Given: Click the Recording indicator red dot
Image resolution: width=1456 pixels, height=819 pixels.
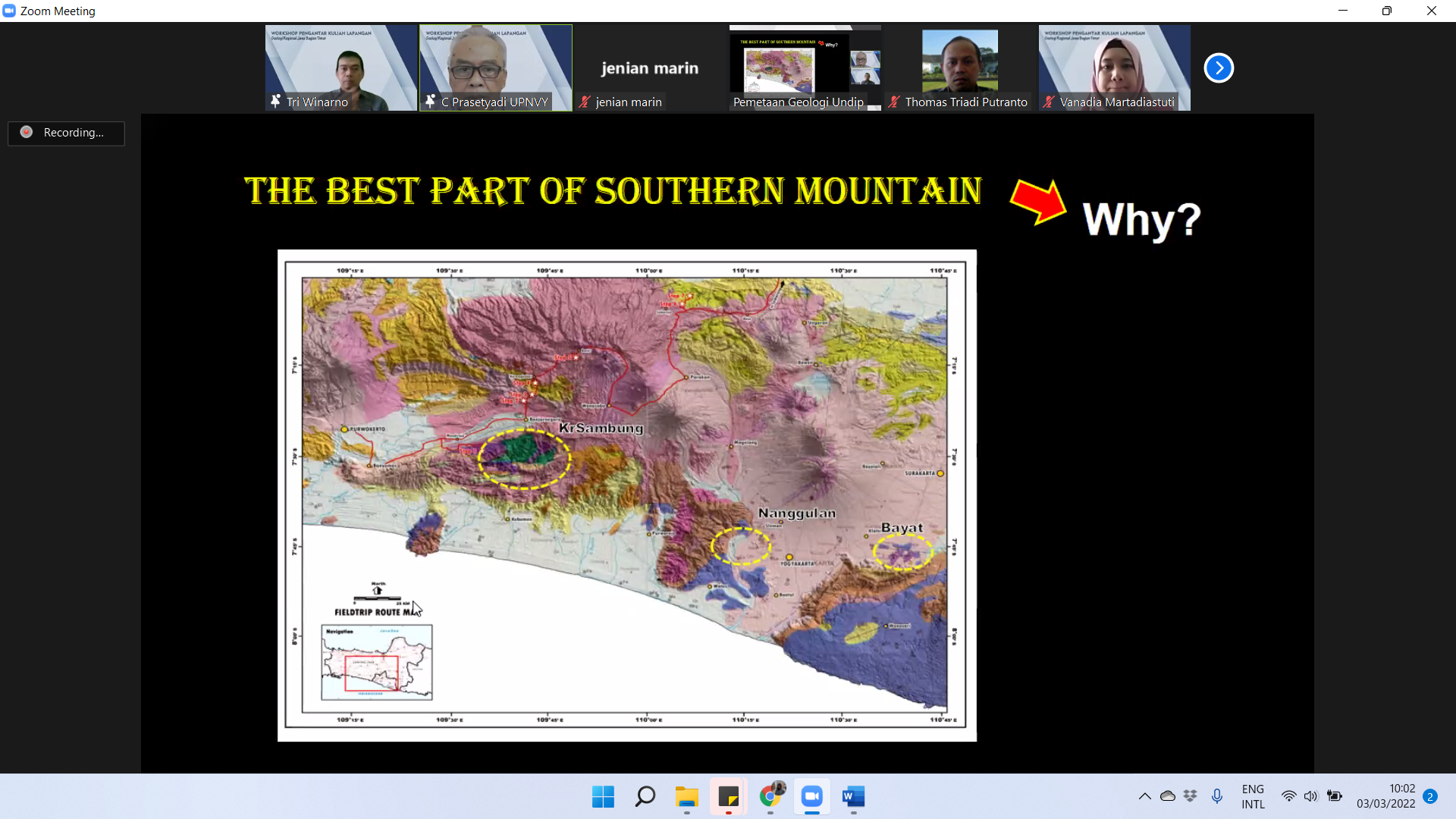Looking at the screenshot, I should pos(27,132).
